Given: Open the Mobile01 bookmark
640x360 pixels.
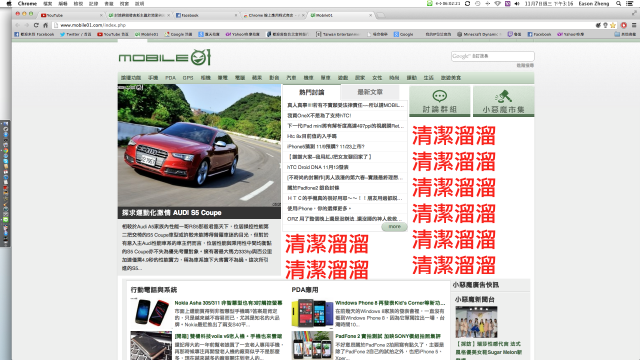Looking at the screenshot, I should coord(147,34).
